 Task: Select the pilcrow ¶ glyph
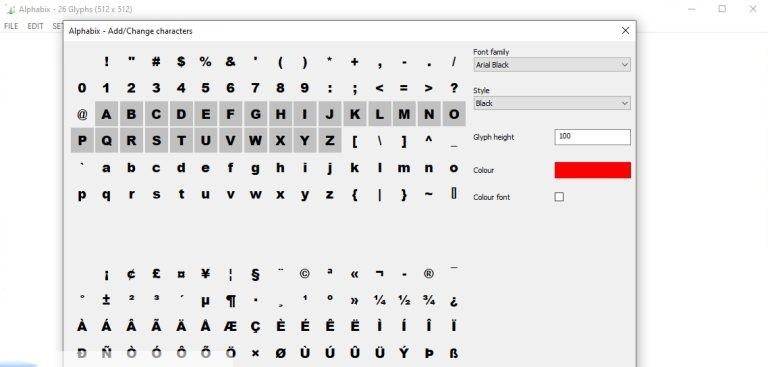pos(230,300)
